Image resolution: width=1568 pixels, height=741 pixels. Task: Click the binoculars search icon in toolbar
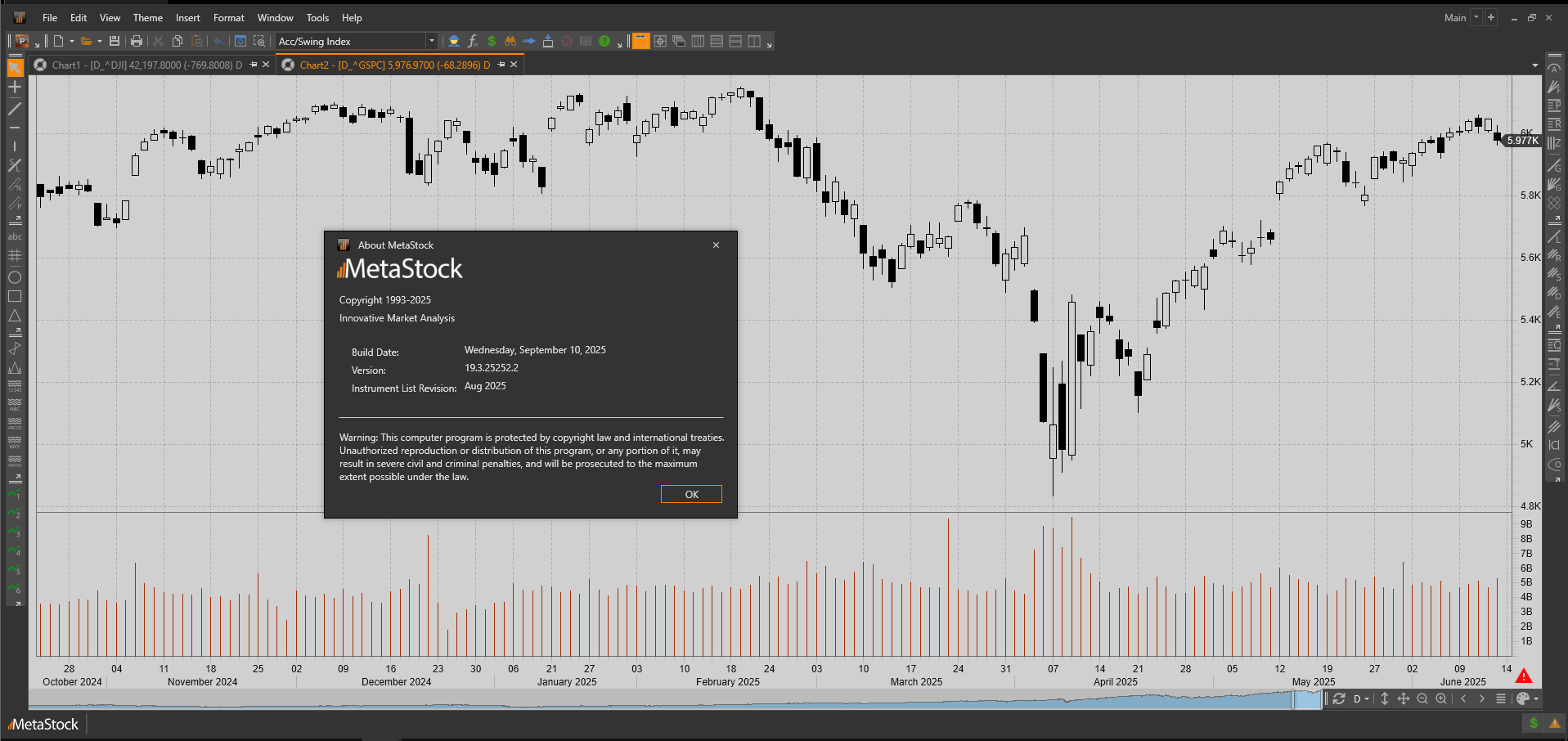510,41
